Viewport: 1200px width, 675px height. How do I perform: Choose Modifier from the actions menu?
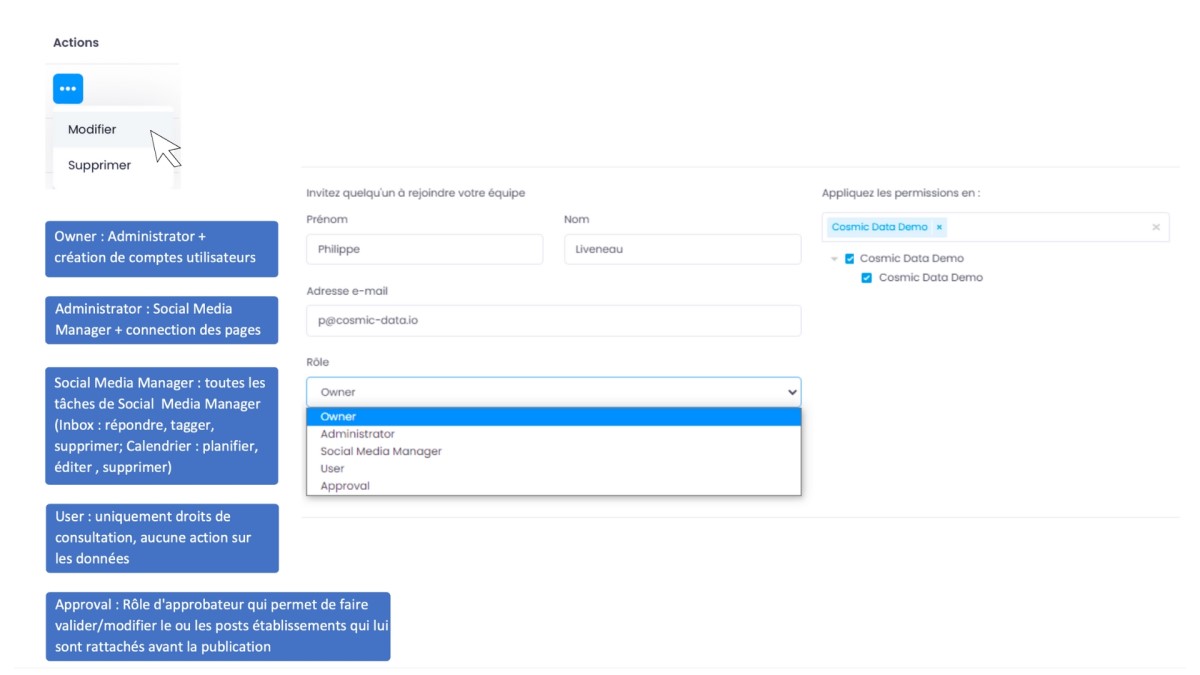(92, 129)
